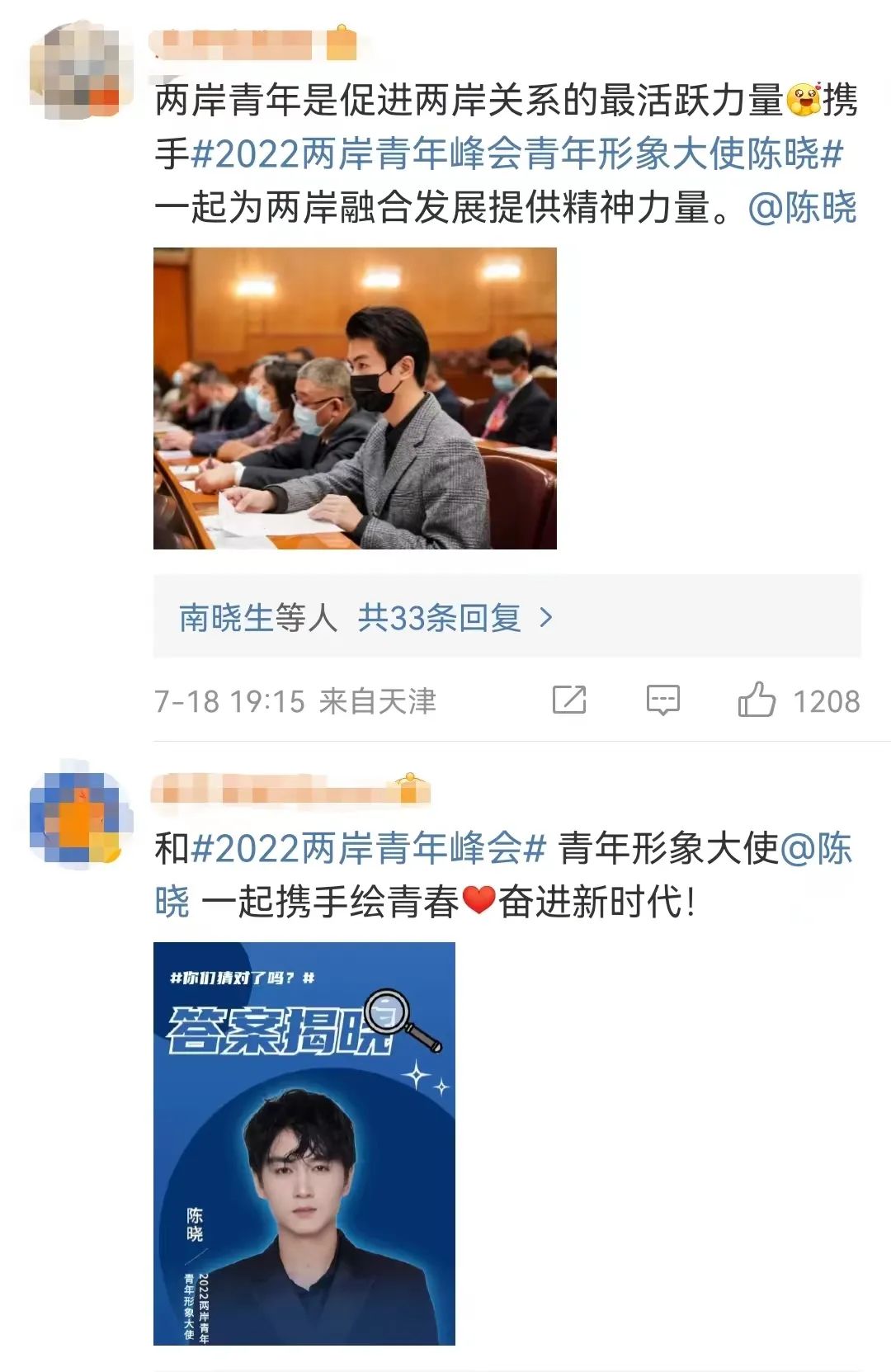Image resolution: width=891 pixels, height=1372 pixels.
Task: Open the comment bubble icon
Action: point(662,700)
